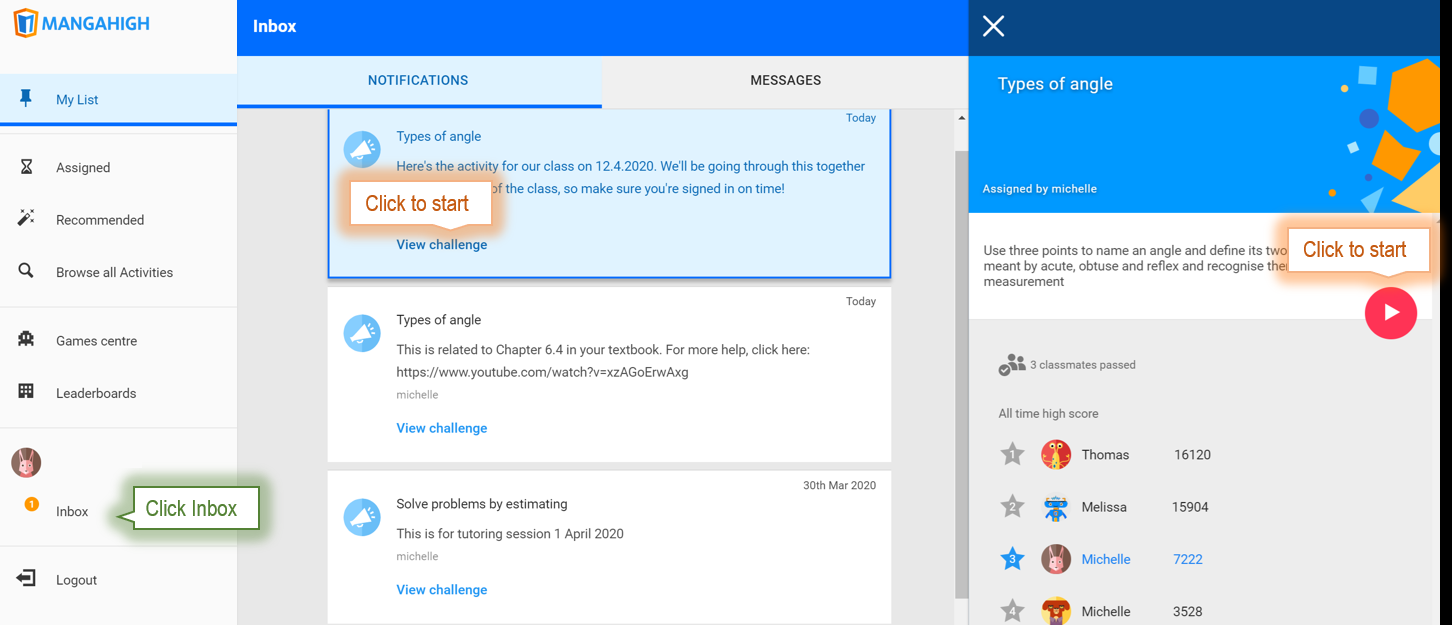Viewport: 1452px width, 625px height.
Task: Click the Recommended magic wand icon
Action: click(26, 218)
